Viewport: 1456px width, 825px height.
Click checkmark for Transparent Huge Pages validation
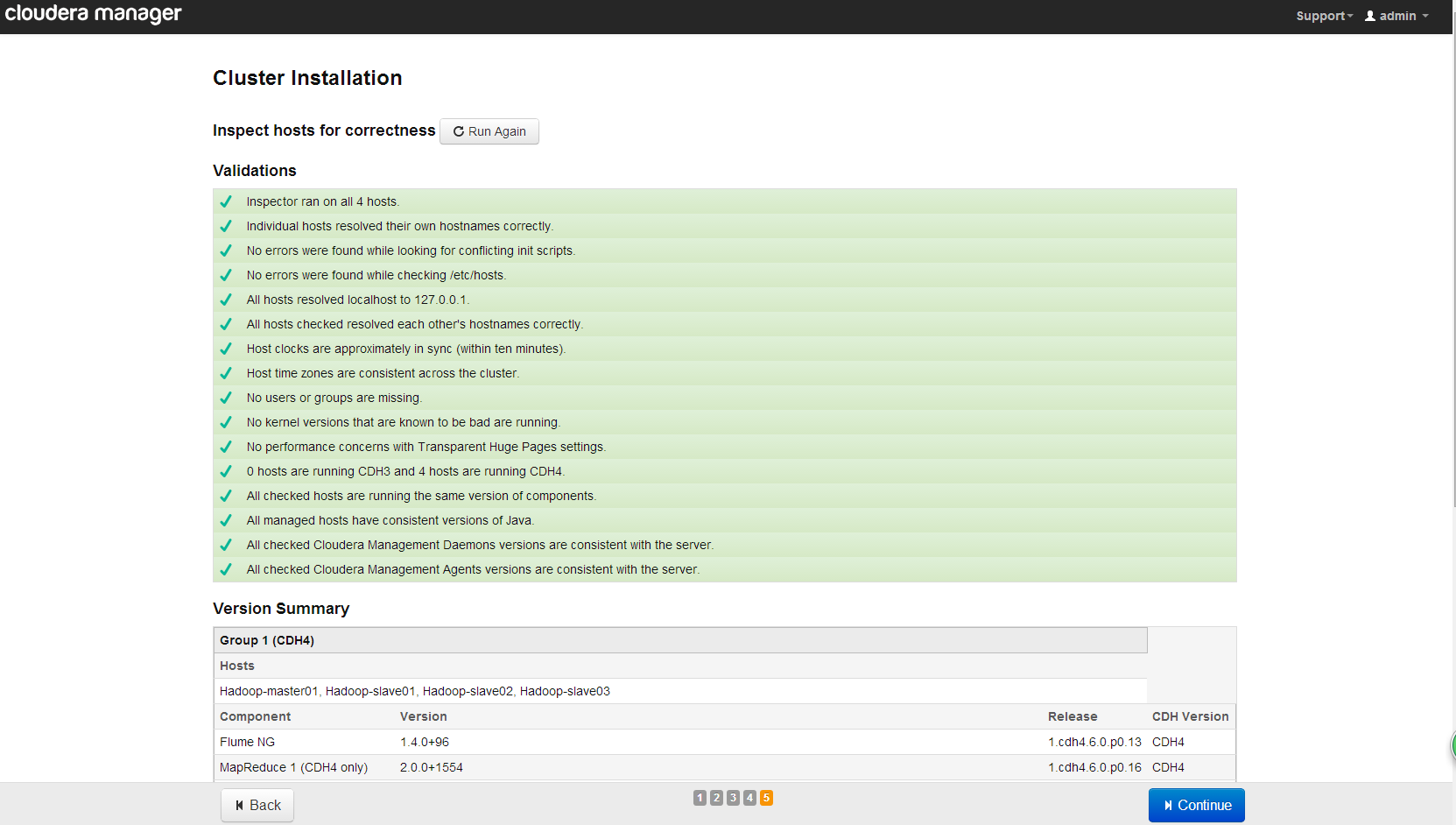tap(226, 447)
